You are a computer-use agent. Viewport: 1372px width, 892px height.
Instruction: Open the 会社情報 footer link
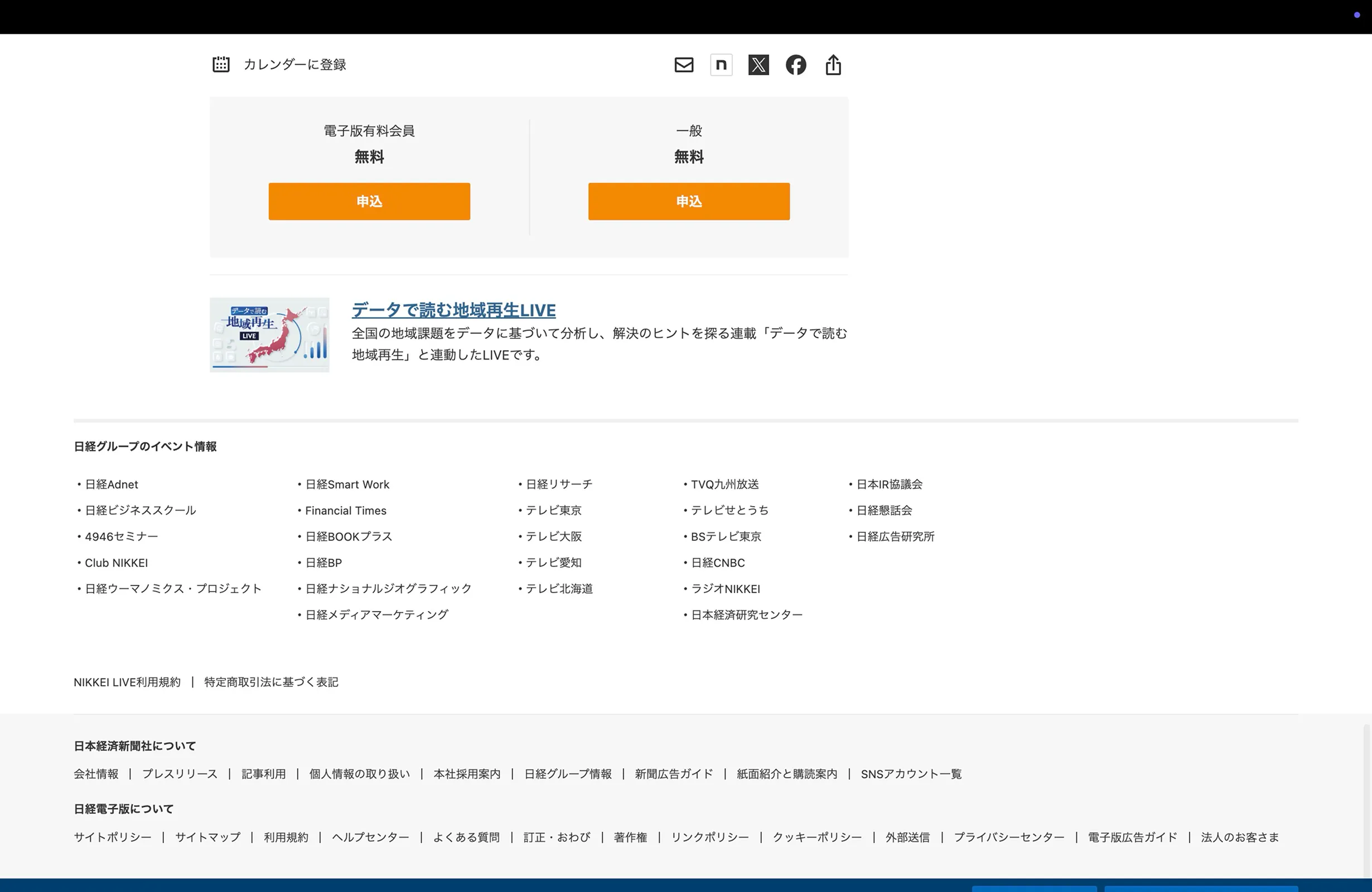pyautogui.click(x=96, y=774)
